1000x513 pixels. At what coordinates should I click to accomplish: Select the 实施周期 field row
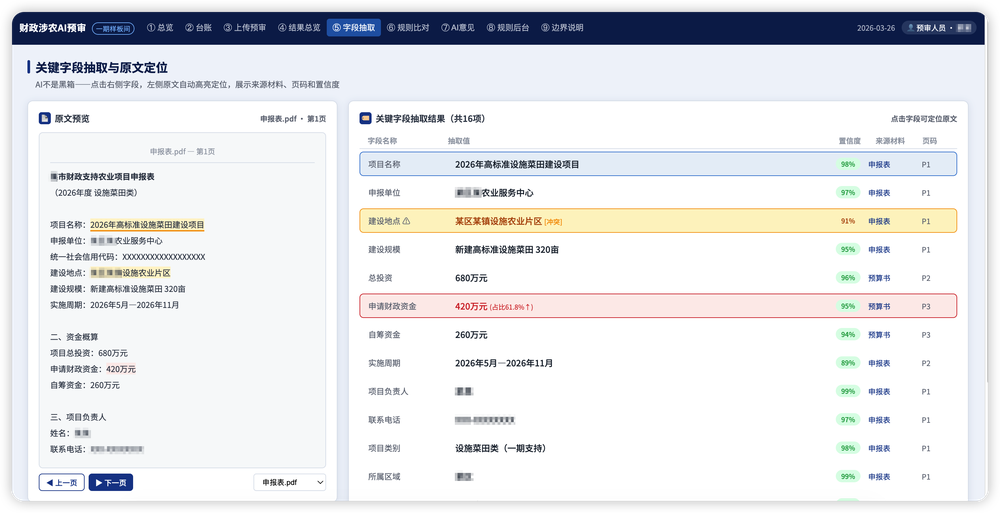(x=658, y=363)
